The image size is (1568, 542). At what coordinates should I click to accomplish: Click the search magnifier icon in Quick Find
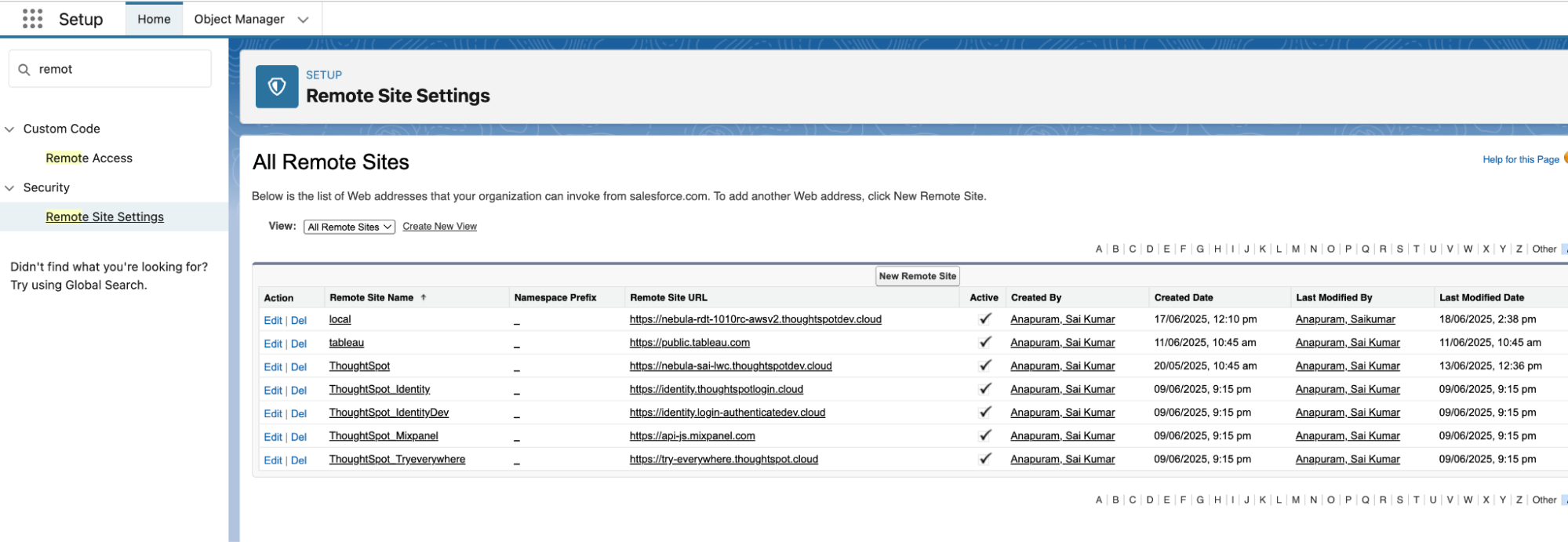(x=24, y=70)
